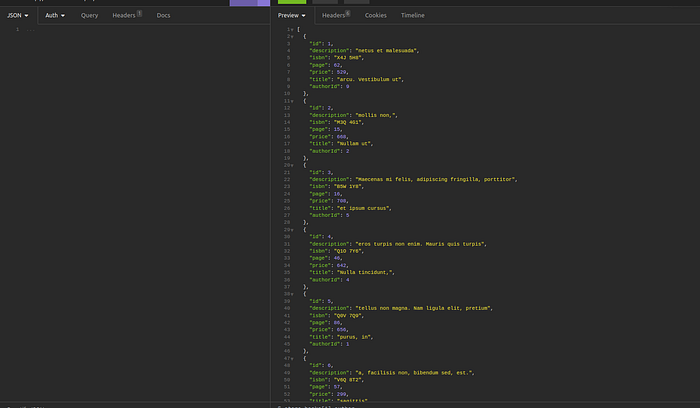Collapse the object starting at line 20
This screenshot has width=700, height=408.
292,165
